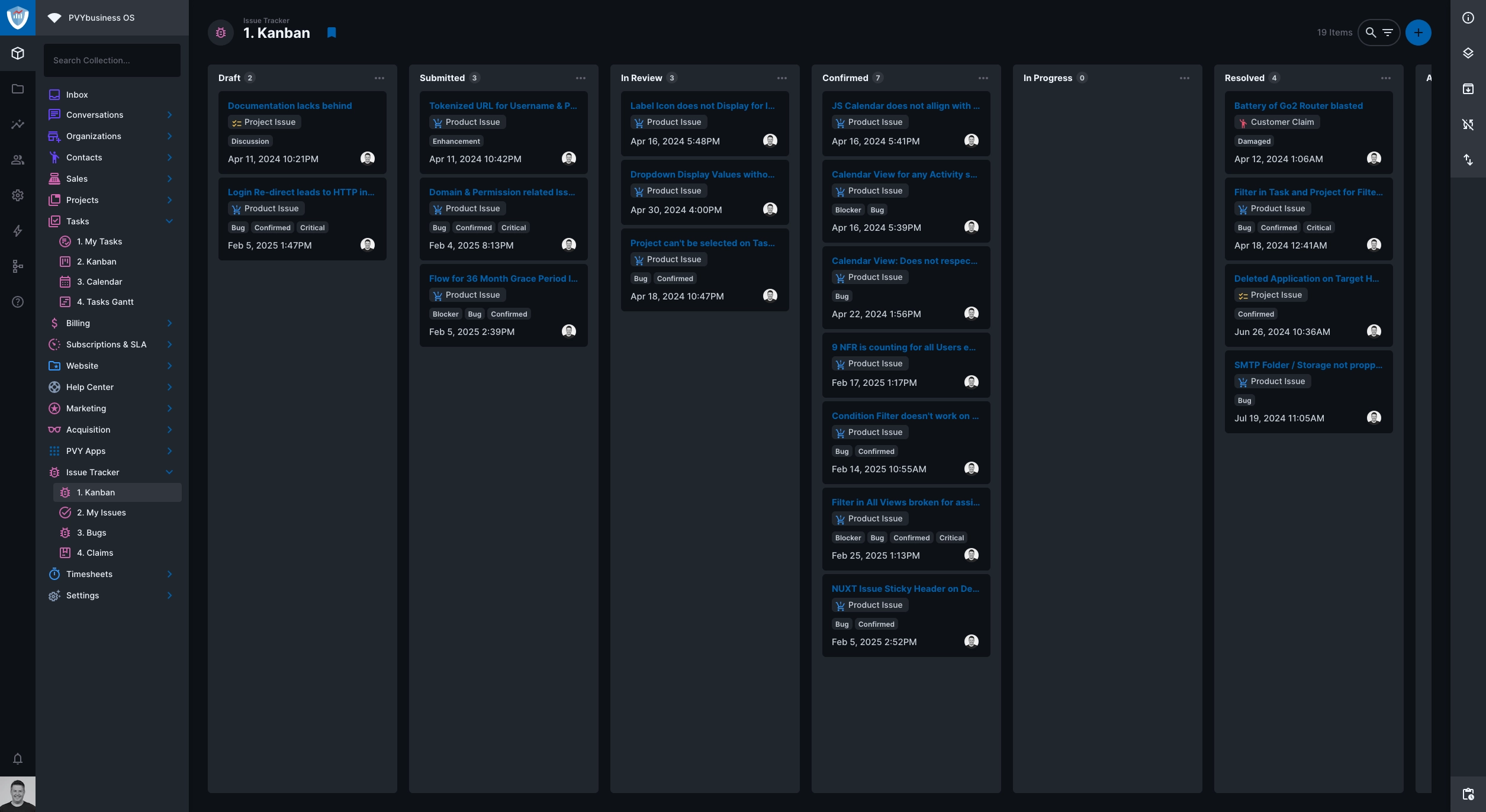The image size is (1486, 812).
Task: Expand the Billing chevron
Action: [169, 323]
